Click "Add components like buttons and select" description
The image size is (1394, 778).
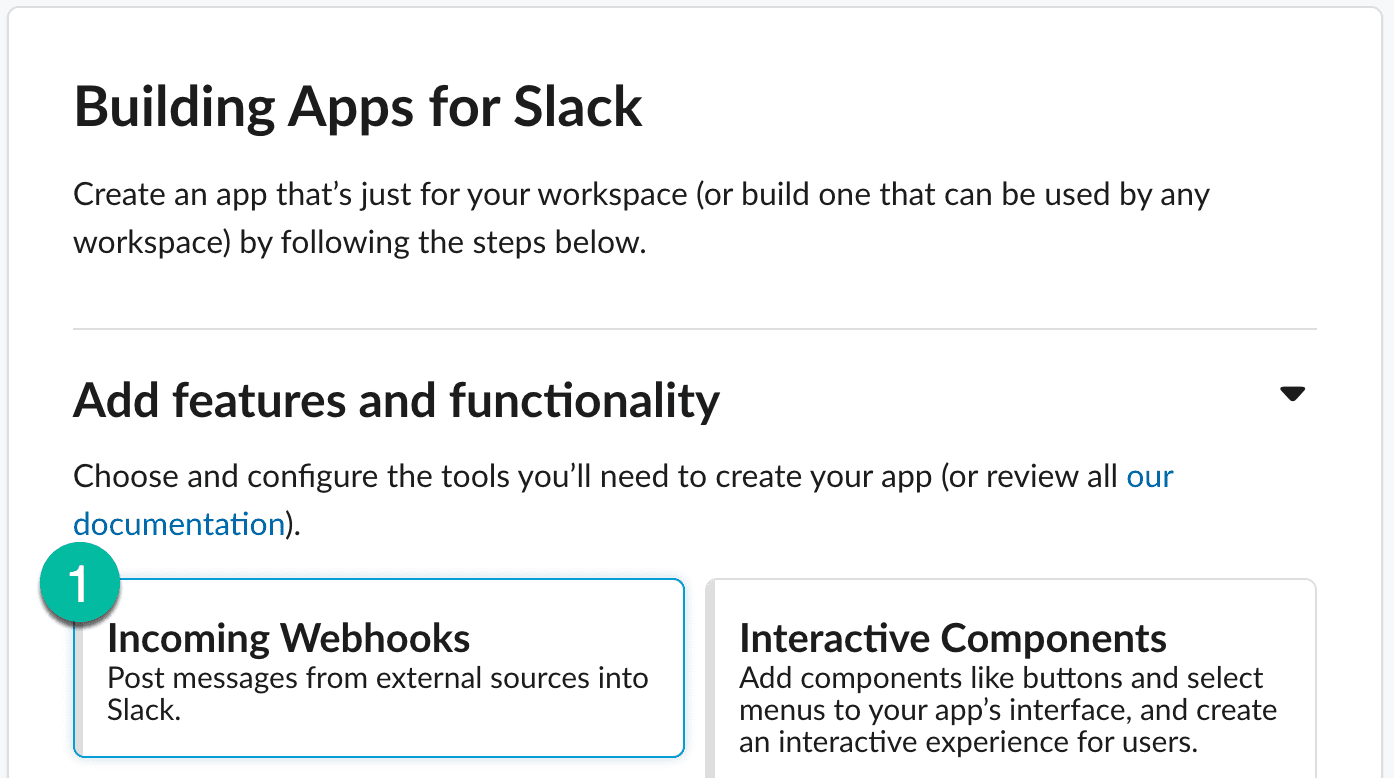click(x=1001, y=678)
